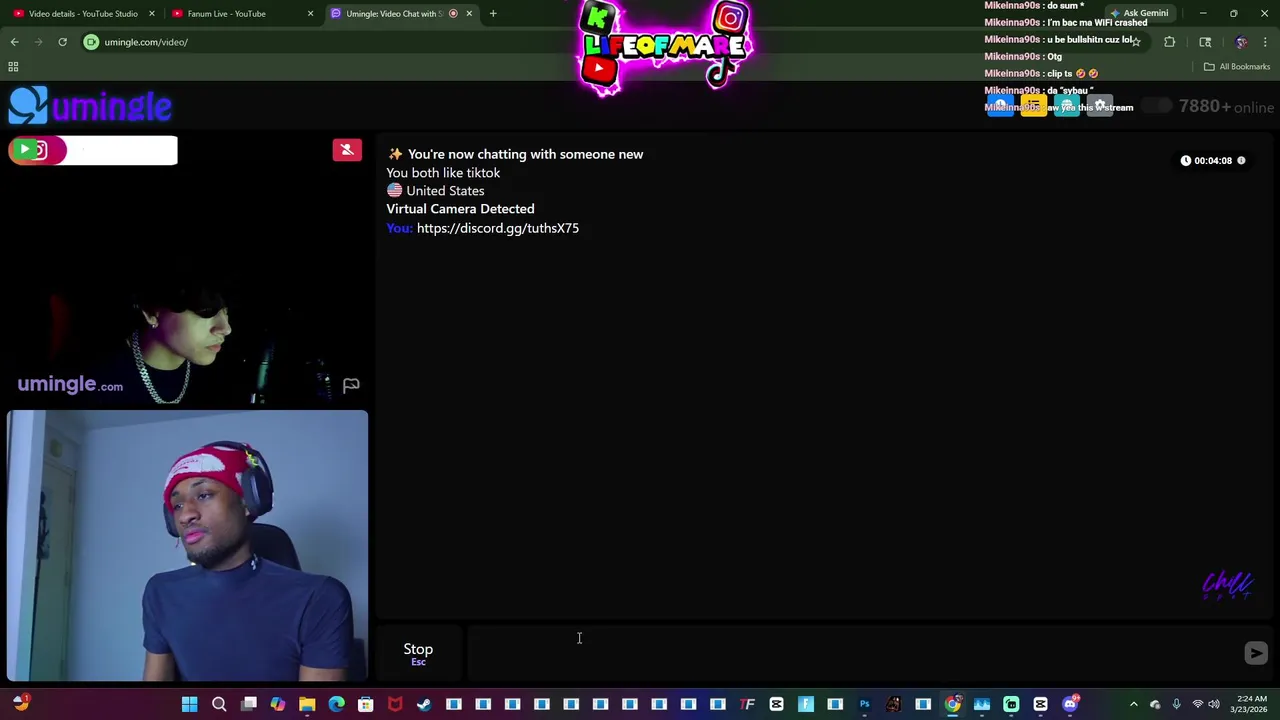This screenshot has width=1280, height=720.
Task: Show hidden system tray icons
Action: click(x=1133, y=705)
